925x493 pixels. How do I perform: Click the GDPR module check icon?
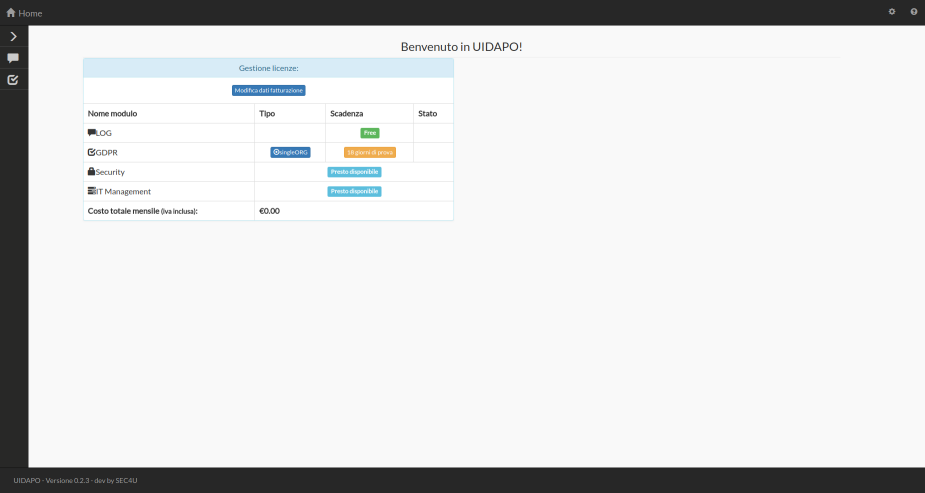(91, 152)
